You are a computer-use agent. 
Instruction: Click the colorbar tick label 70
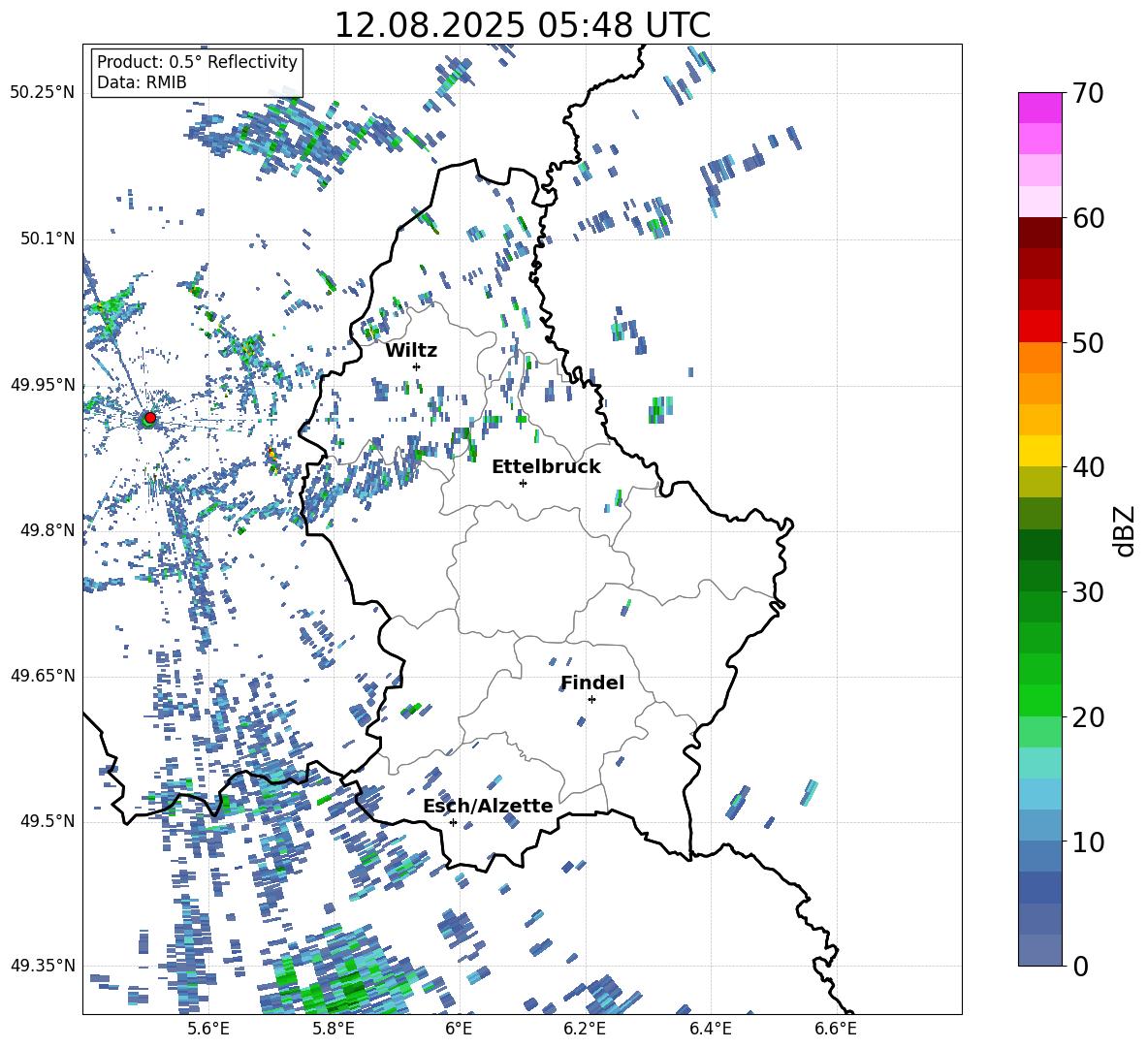pos(1089,94)
